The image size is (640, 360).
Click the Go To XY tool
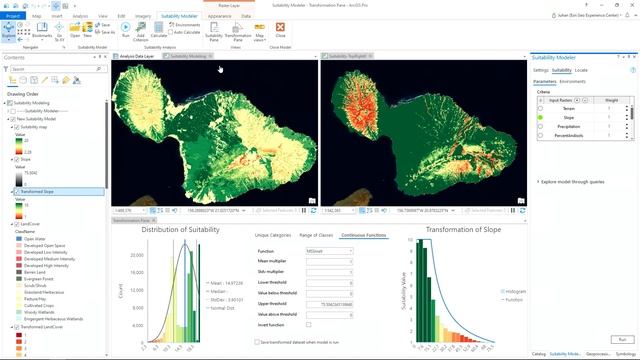pos(59,31)
